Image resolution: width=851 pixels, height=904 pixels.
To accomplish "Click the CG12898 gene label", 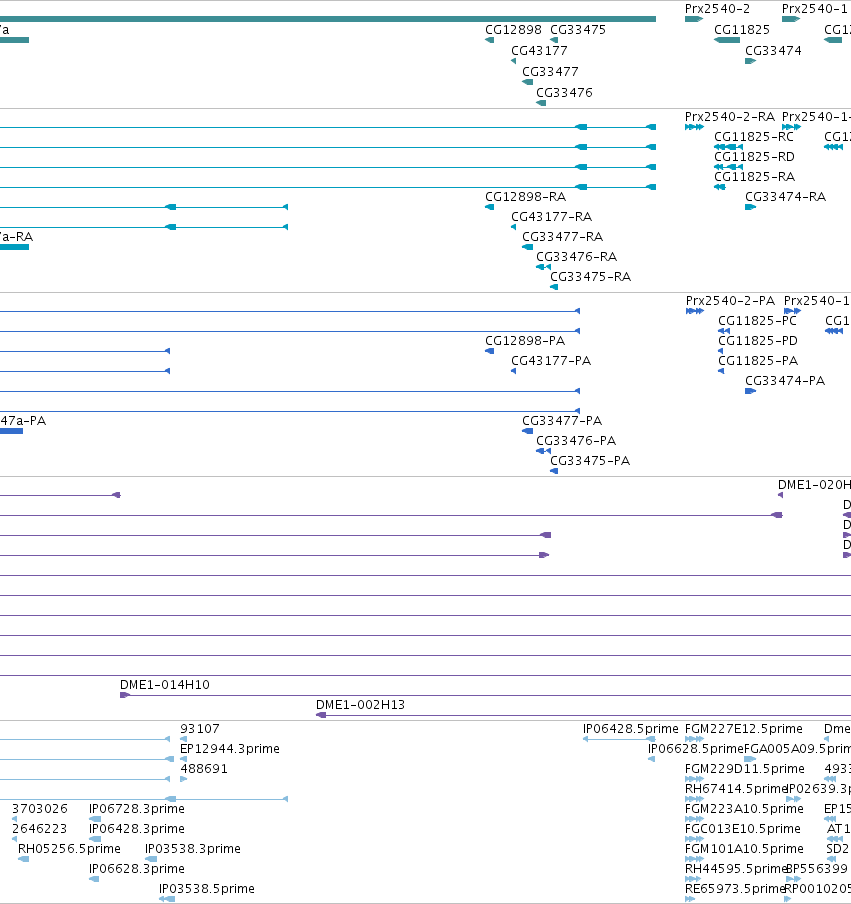I will coord(513,30).
